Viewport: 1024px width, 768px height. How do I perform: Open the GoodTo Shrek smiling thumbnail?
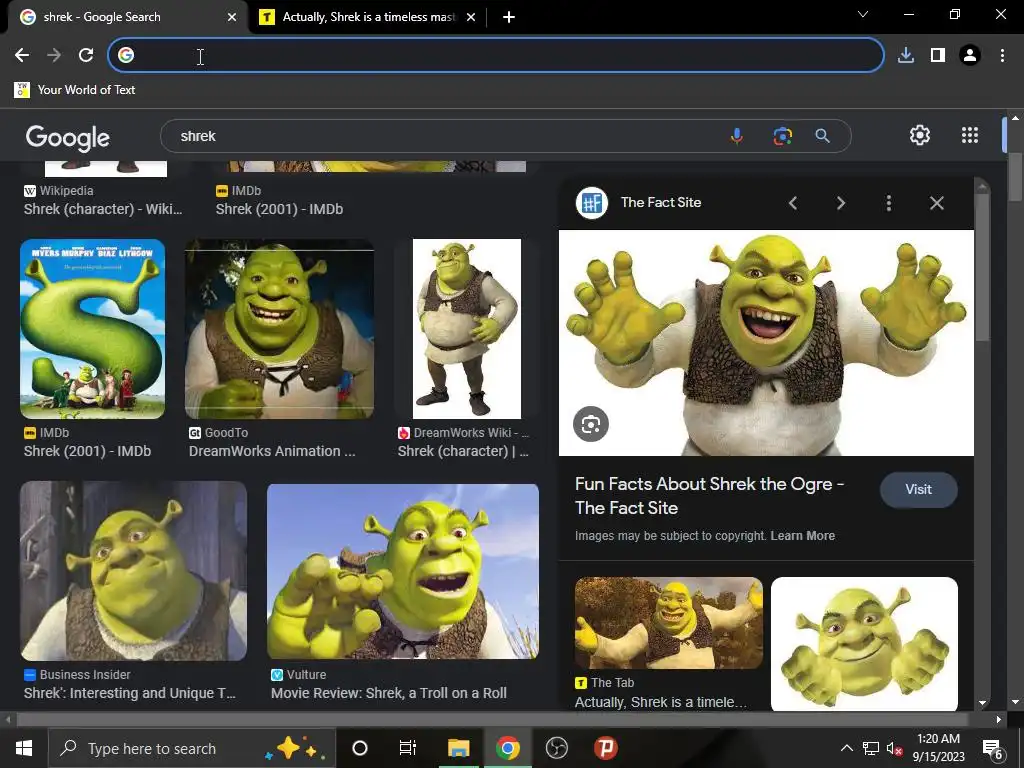(x=280, y=328)
